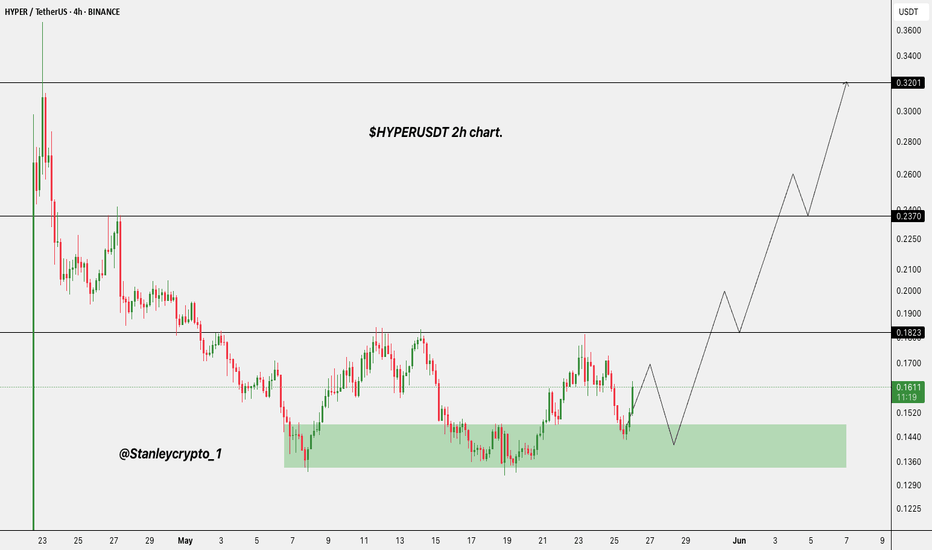Click the 0.1225 price axis label
Screen dimensions: 932x550
point(908,509)
